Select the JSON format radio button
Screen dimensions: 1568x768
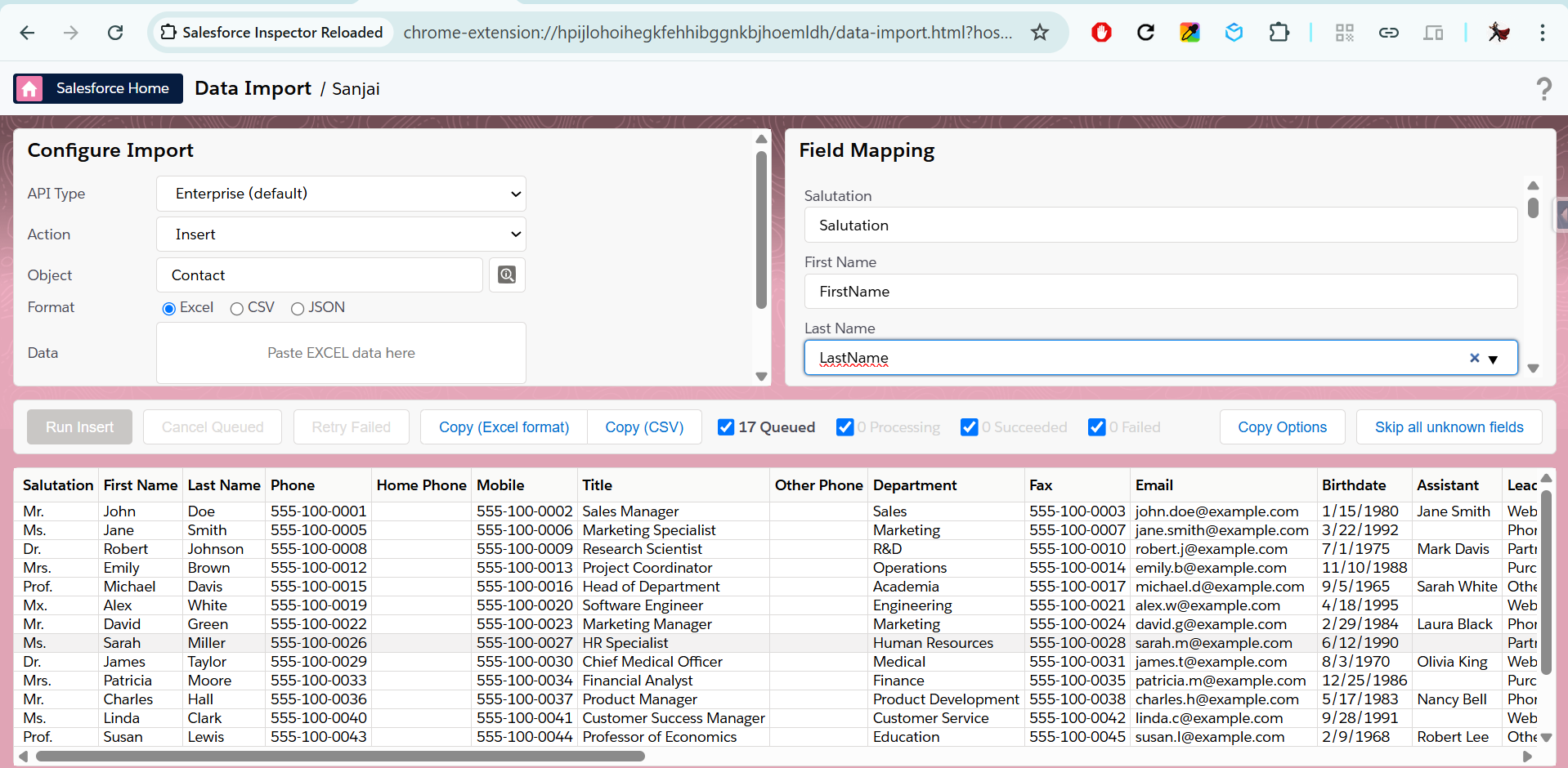(298, 309)
